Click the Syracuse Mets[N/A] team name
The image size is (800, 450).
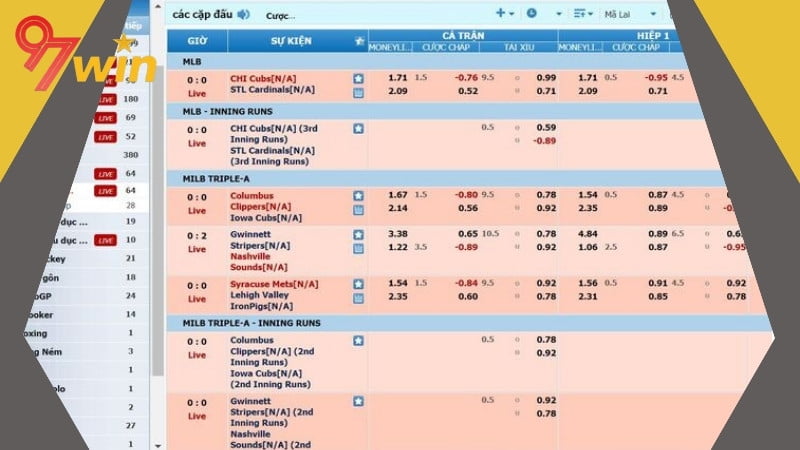tap(274, 284)
